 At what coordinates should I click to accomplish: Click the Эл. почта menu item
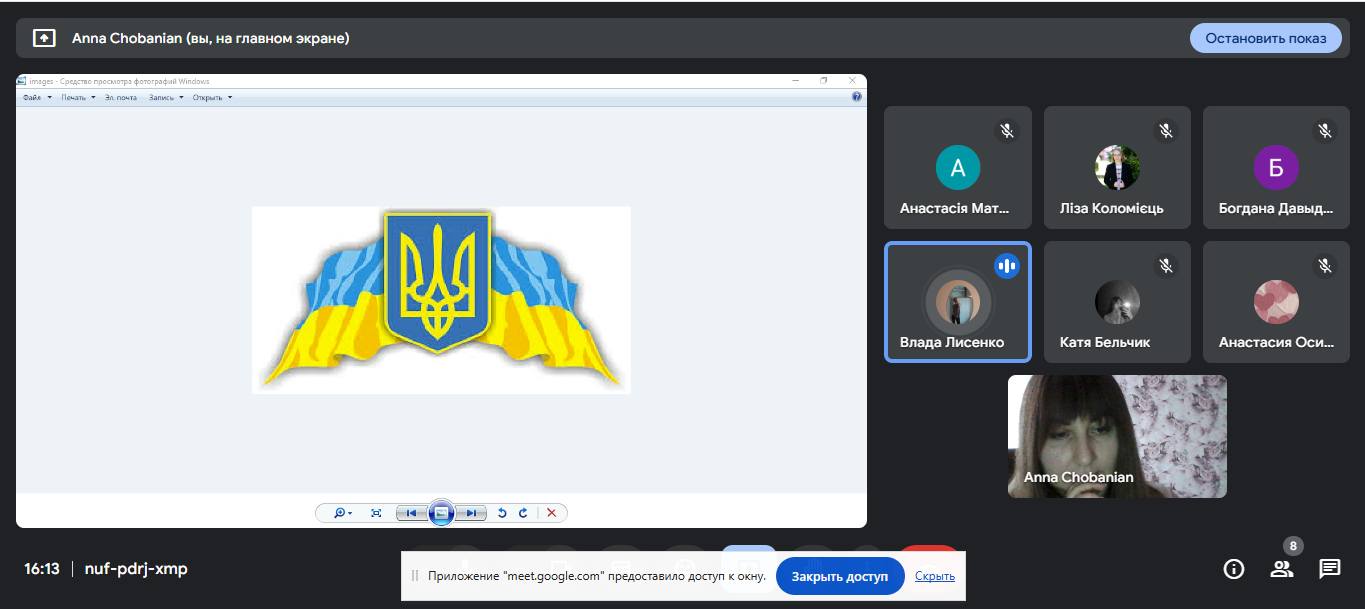pyautogui.click(x=120, y=97)
